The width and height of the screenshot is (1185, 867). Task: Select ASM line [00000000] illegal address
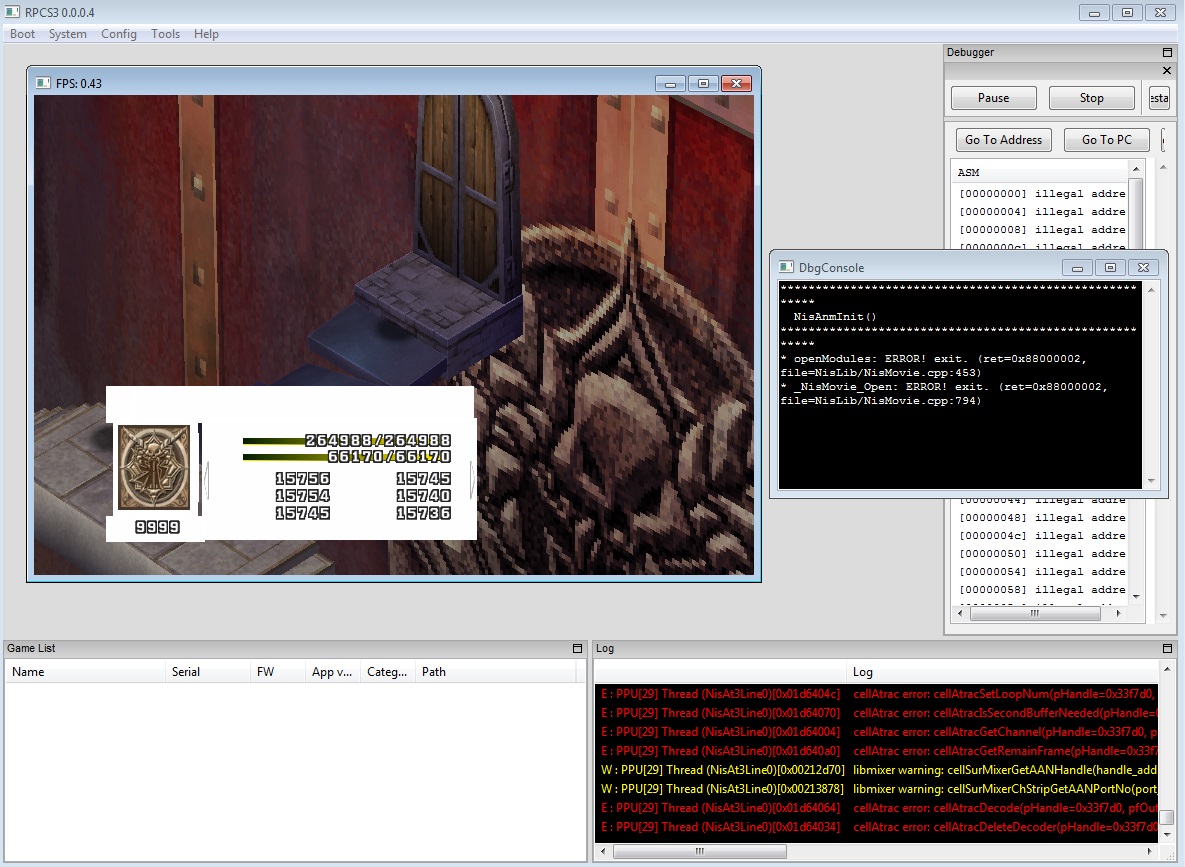1041,194
